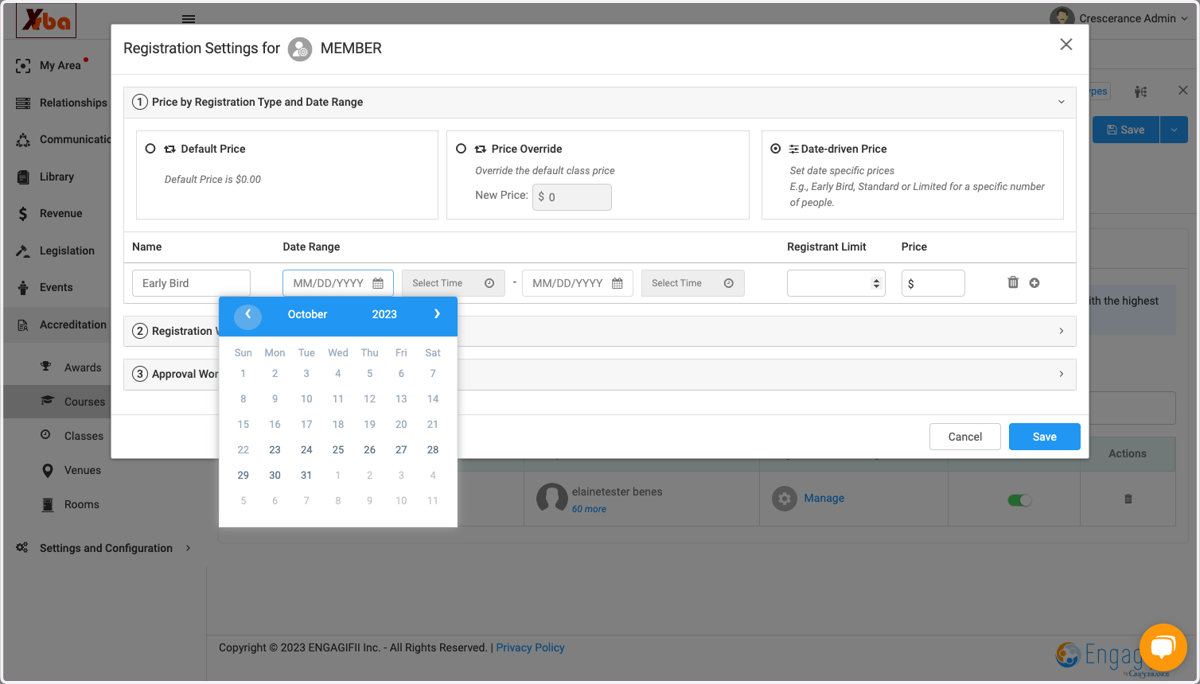Viewport: 1200px width, 684px height.
Task: Click the Communications sidebar icon
Action: 23,140
